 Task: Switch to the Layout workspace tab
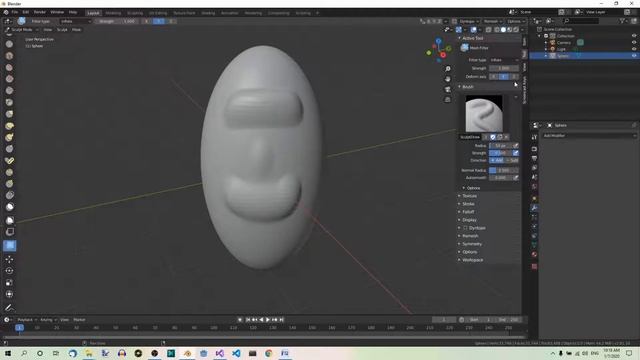(x=93, y=13)
